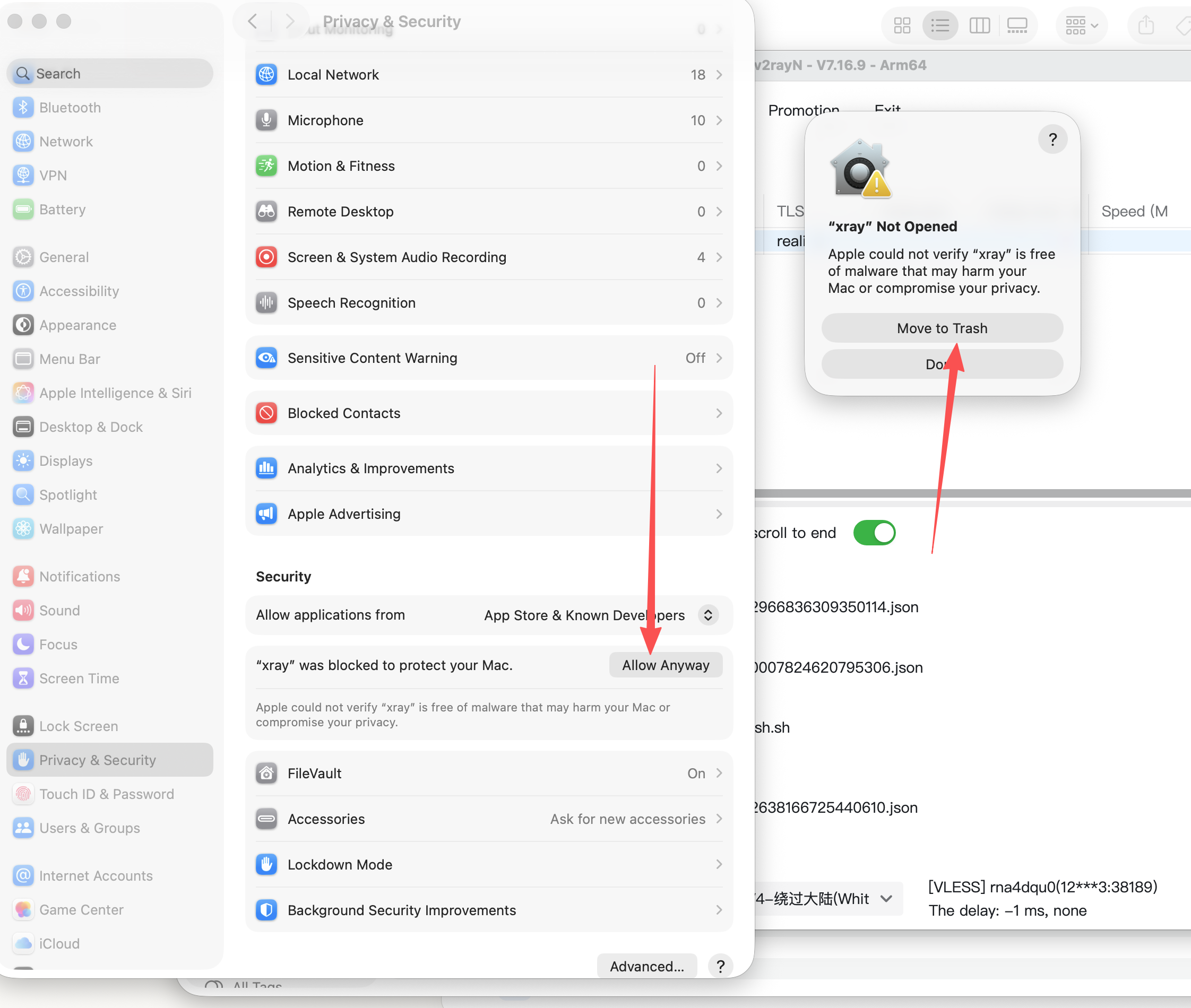Expand Background Security Improvements chevron
This screenshot has width=1191, height=1008.
click(719, 910)
